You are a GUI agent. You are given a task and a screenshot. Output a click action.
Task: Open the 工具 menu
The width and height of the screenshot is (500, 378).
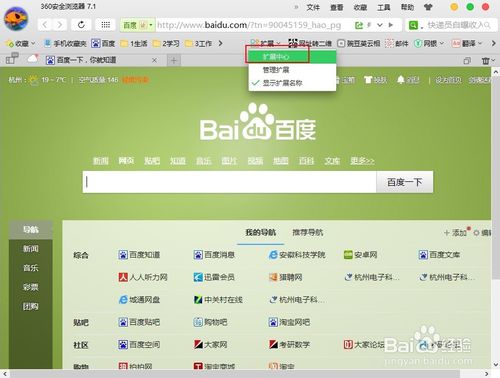pyautogui.click(x=384, y=7)
